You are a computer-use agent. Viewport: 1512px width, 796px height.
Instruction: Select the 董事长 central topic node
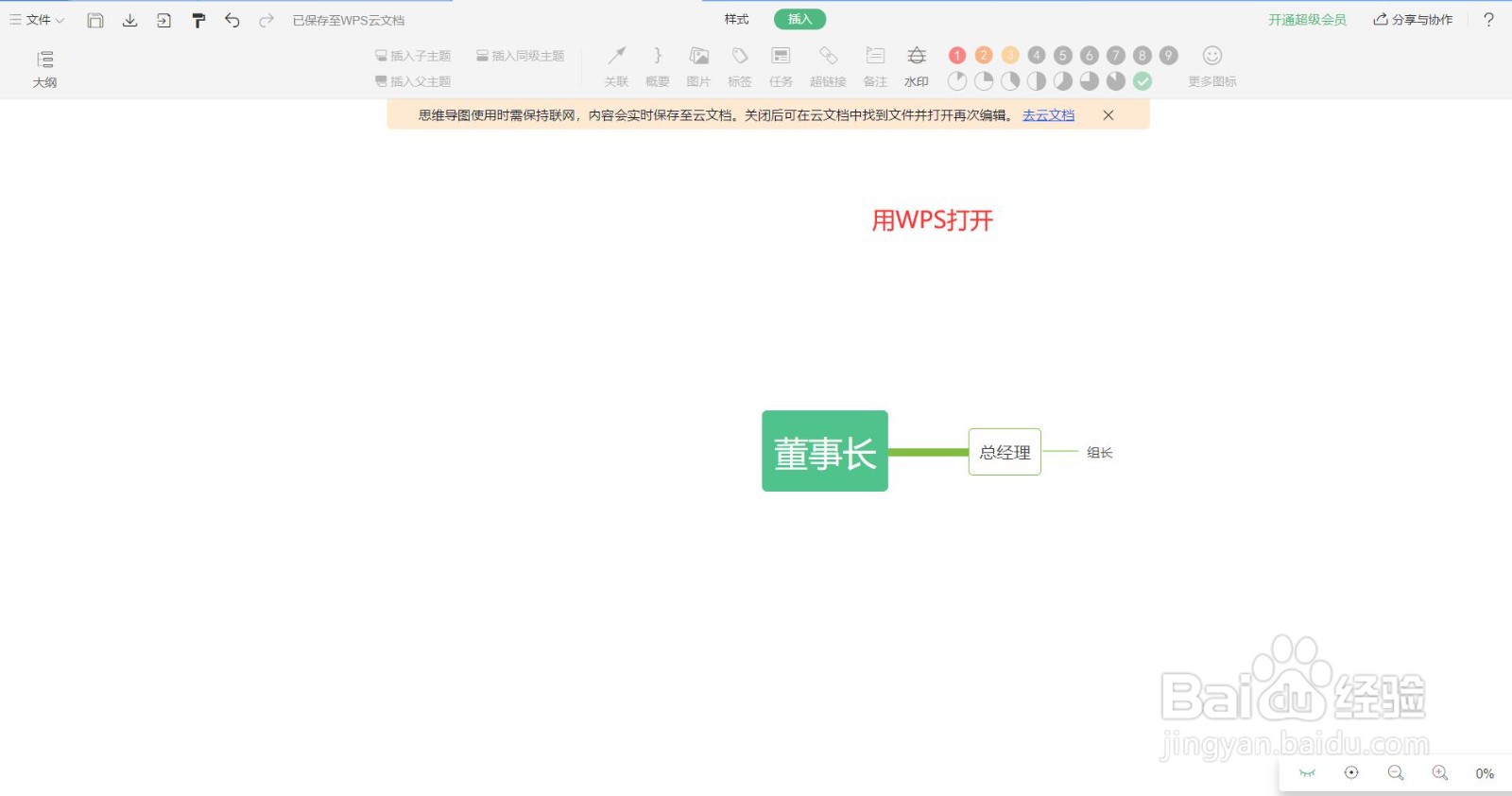pyautogui.click(x=825, y=451)
